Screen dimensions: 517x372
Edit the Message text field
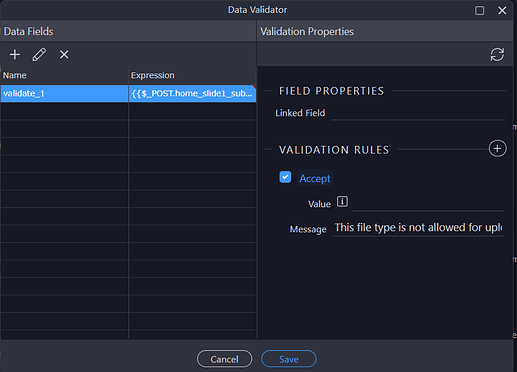coord(418,228)
